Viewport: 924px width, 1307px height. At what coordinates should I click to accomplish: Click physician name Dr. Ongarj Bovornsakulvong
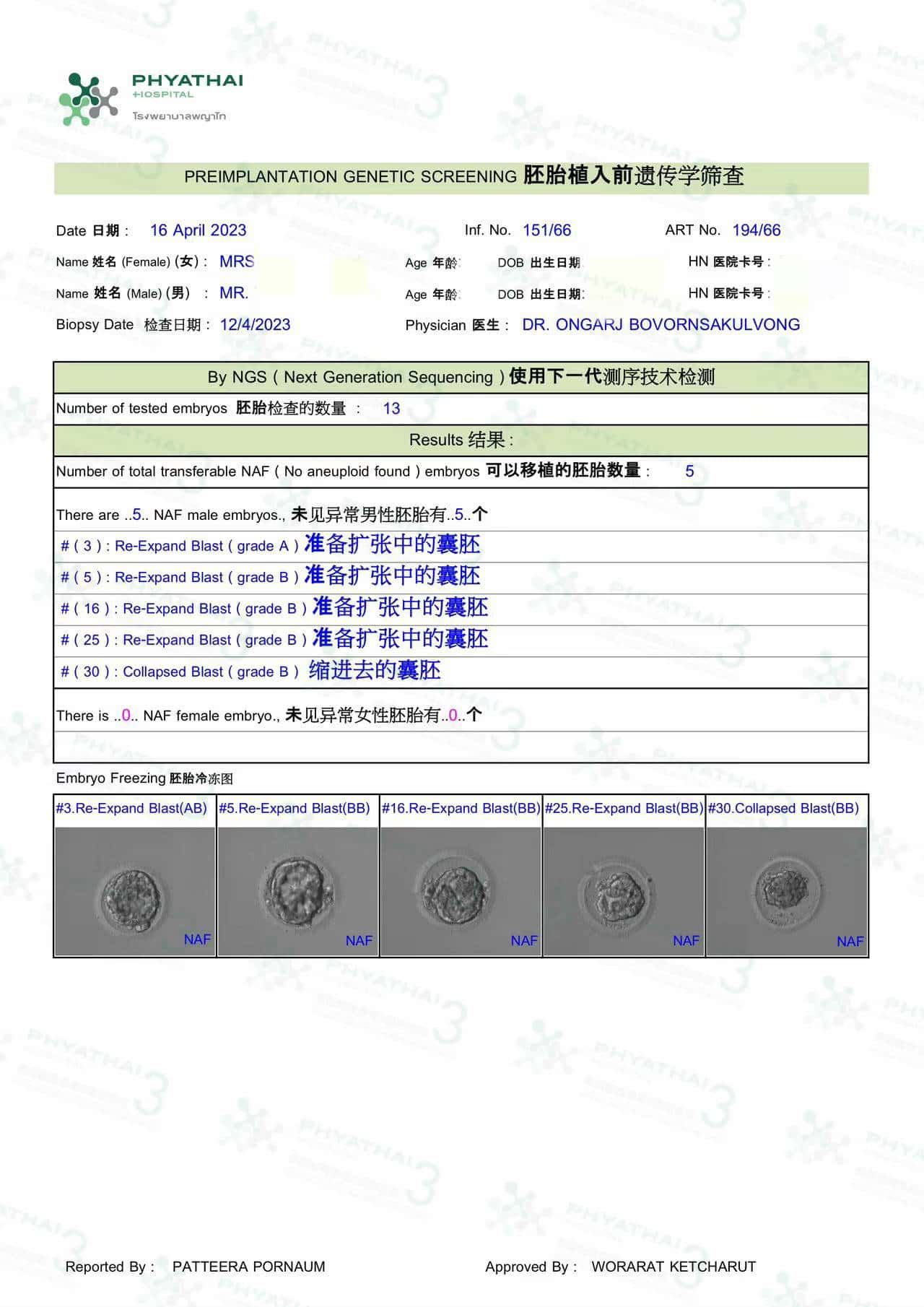click(x=661, y=325)
